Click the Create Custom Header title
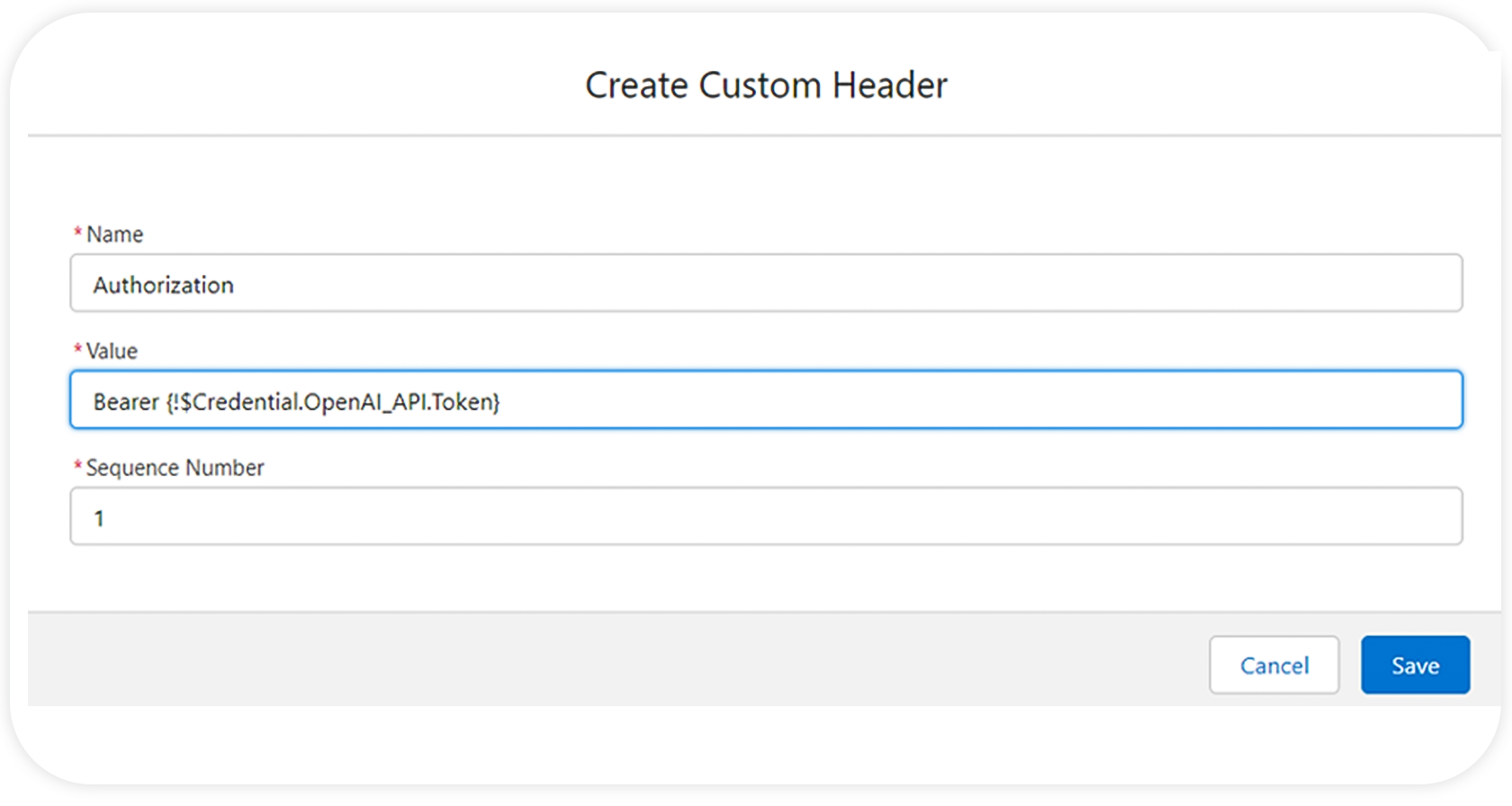 [x=766, y=85]
